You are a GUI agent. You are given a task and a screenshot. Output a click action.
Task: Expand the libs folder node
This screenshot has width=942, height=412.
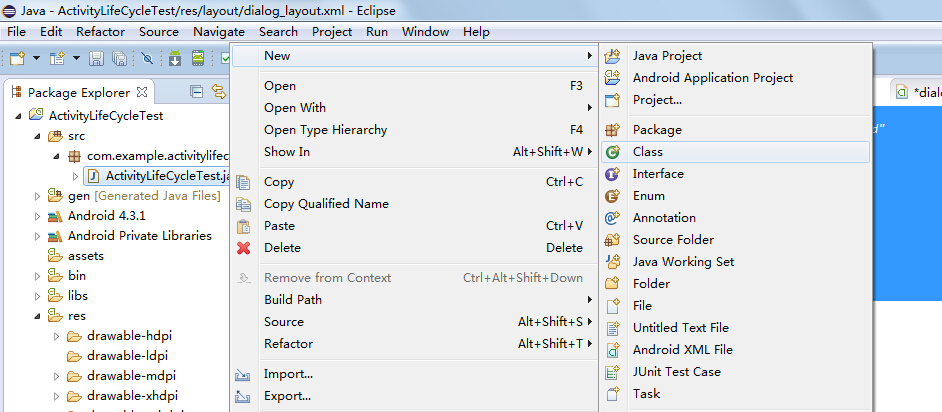pos(38,295)
